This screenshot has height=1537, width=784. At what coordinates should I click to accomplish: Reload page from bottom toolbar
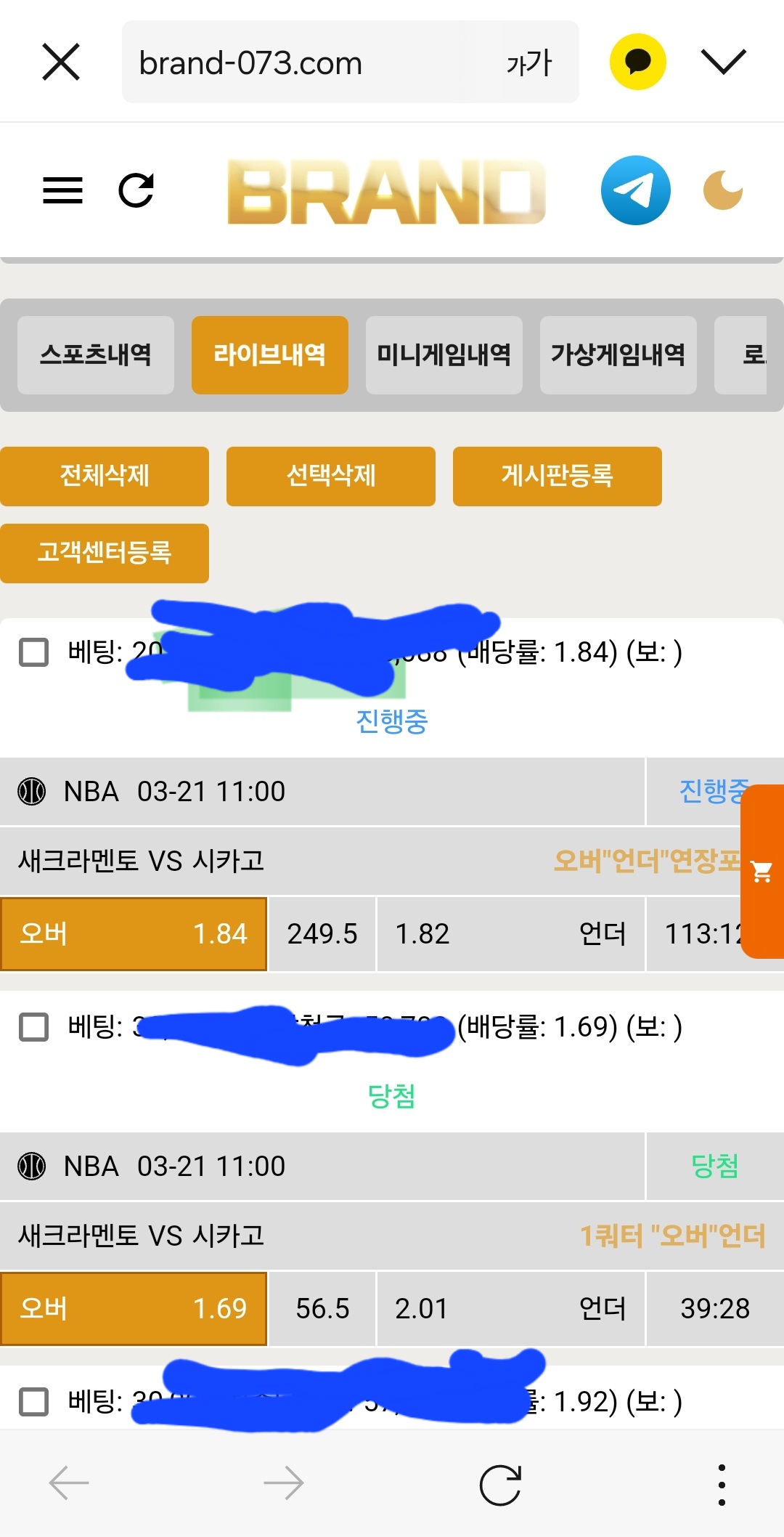coord(500,1484)
